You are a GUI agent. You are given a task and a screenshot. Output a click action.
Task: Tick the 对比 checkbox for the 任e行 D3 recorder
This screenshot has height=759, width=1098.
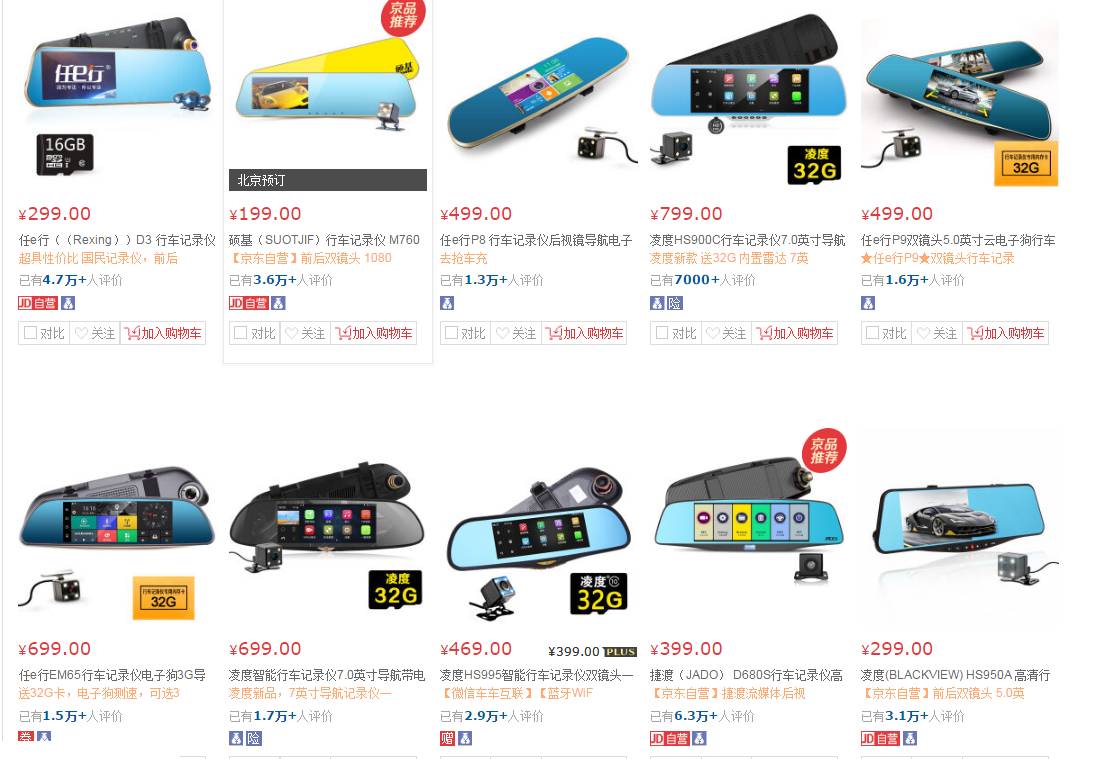(30, 333)
